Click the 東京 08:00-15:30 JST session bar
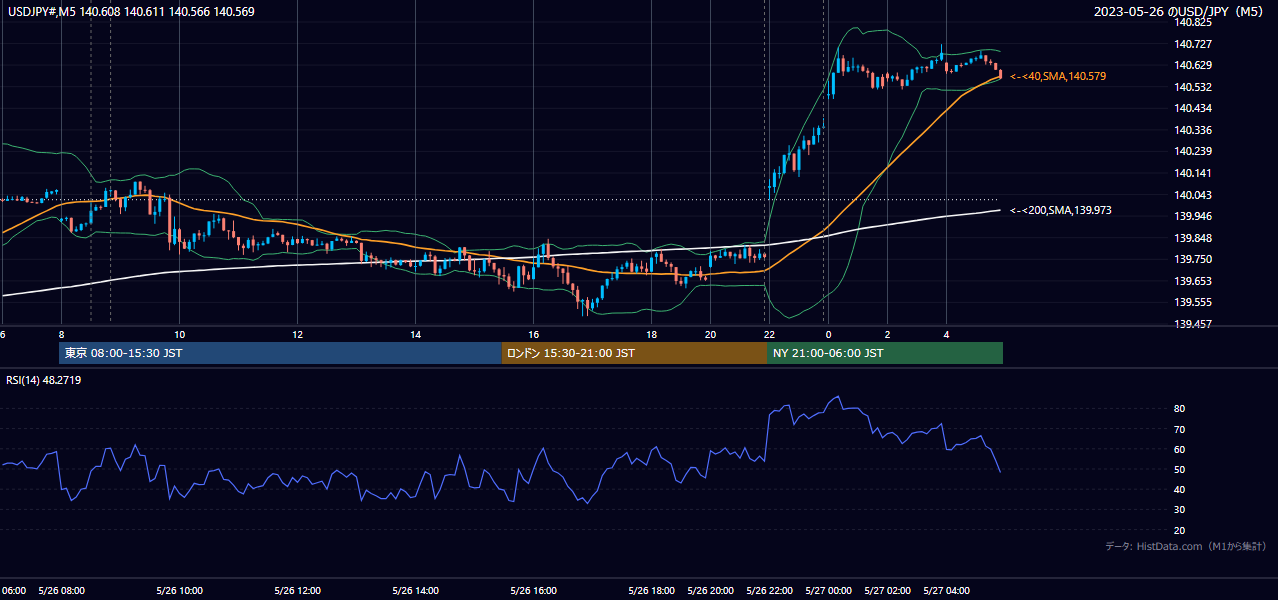 point(280,353)
